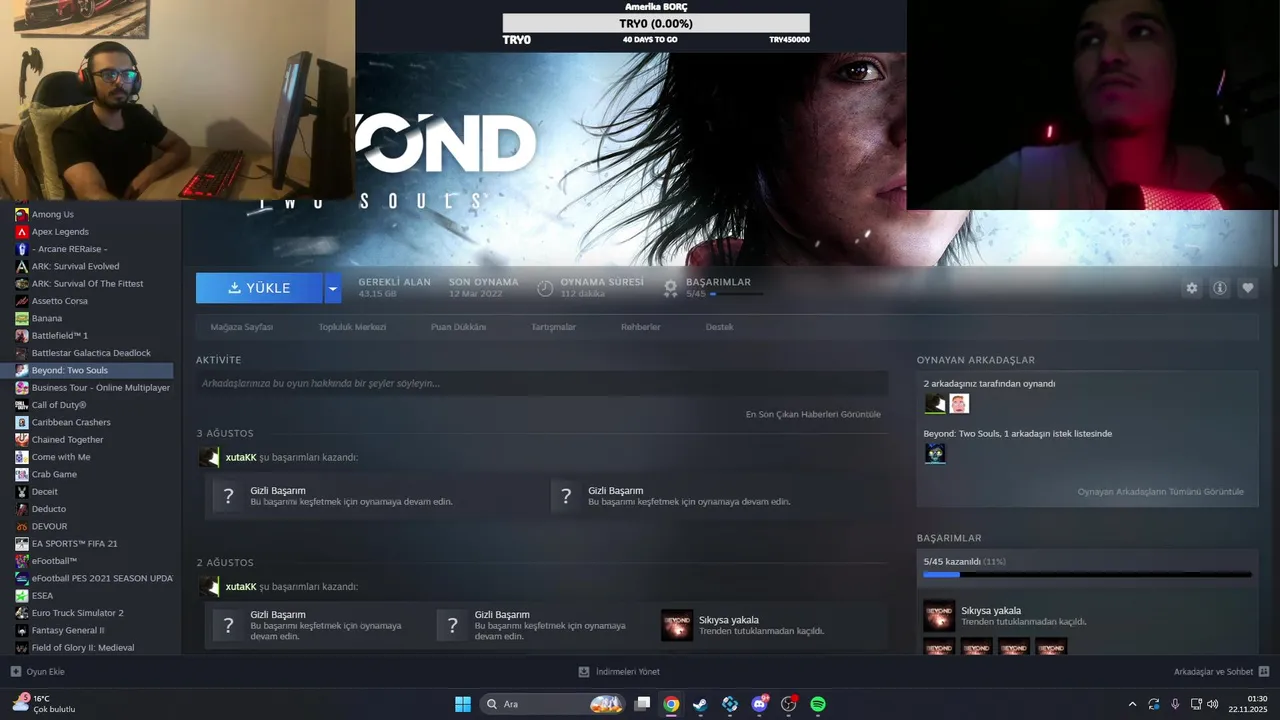Click the second friend avatar under Oynayan Arkadaşlar

(x=959, y=404)
